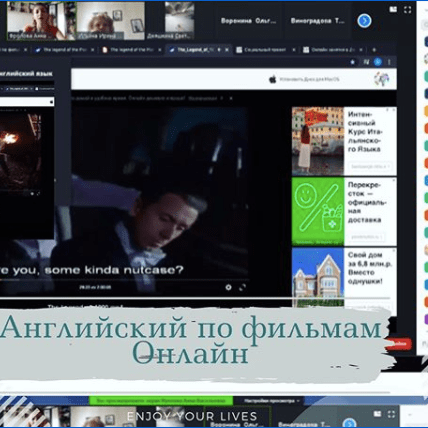Close the Социальный проект tab
428x428 pixels.
(294, 50)
